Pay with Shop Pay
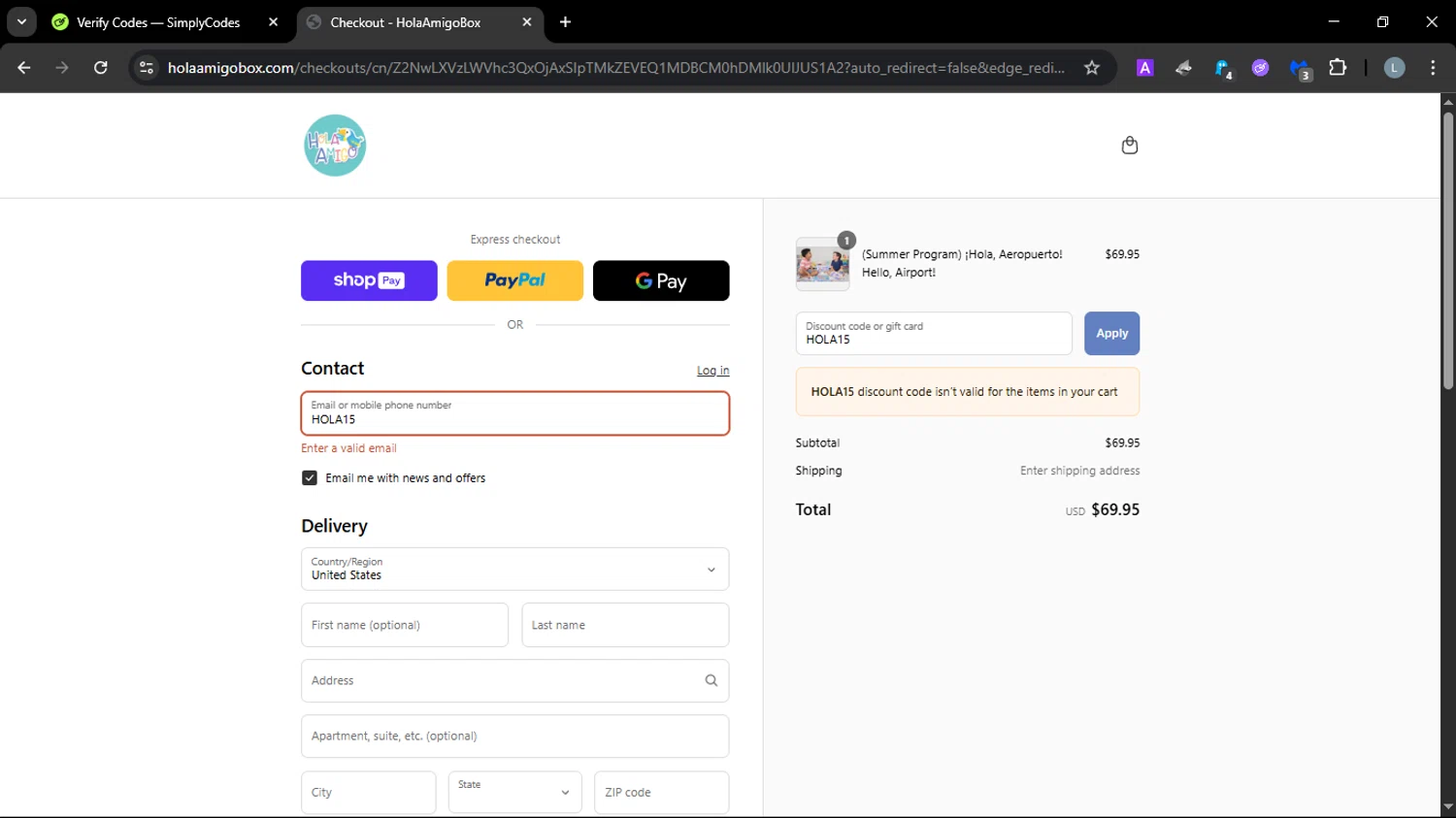Viewport: 1456px width, 818px height. [369, 280]
